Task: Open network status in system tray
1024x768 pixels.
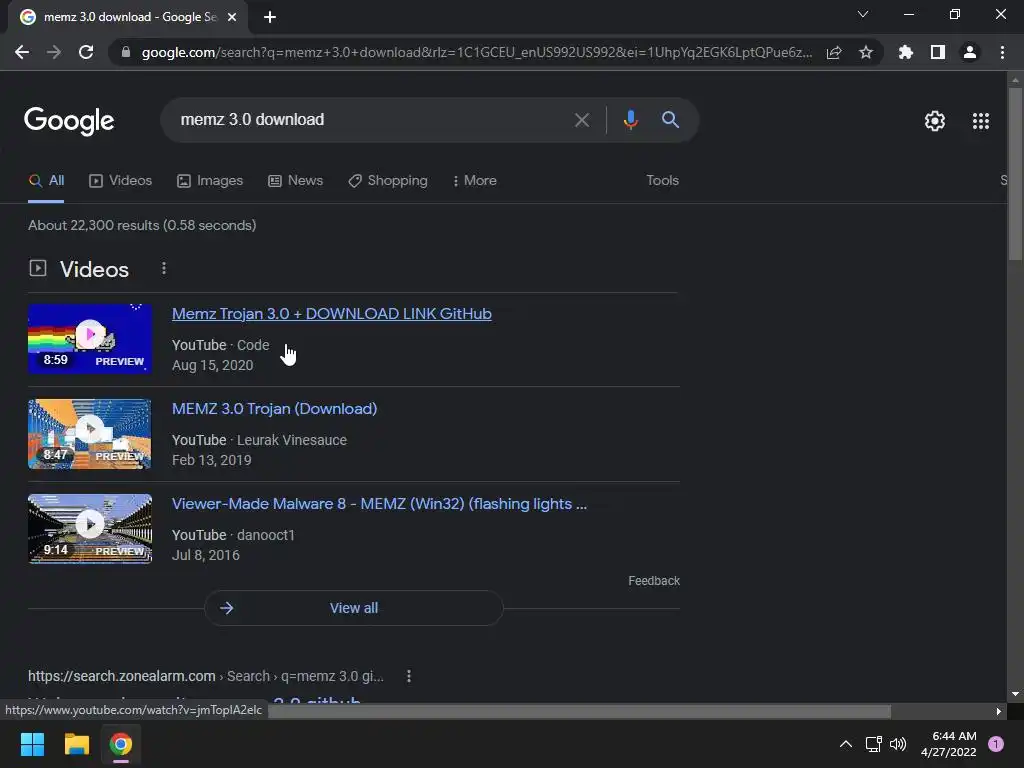Action: pos(873,744)
